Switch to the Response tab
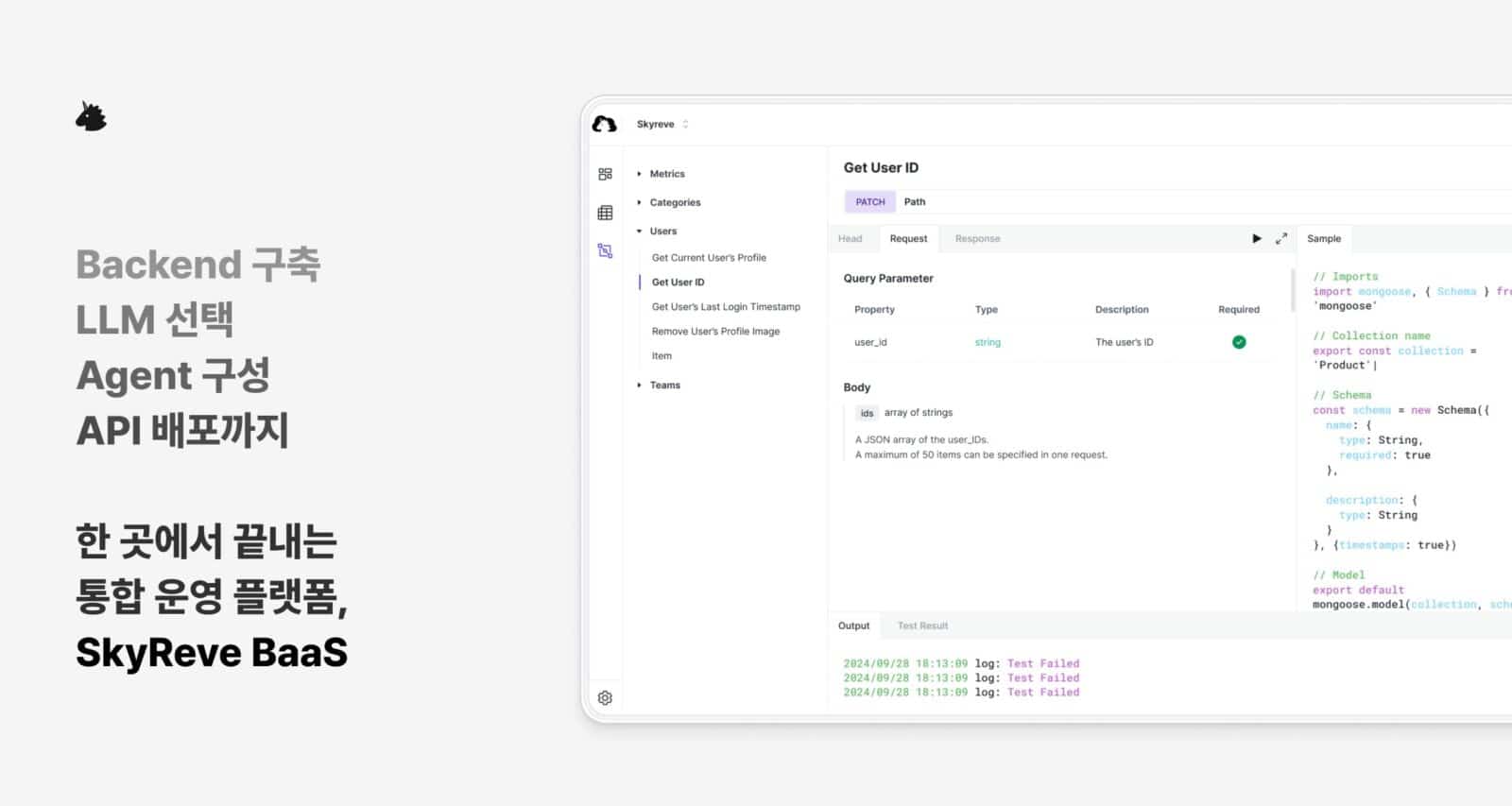Viewport: 1512px width, 806px height. [977, 238]
